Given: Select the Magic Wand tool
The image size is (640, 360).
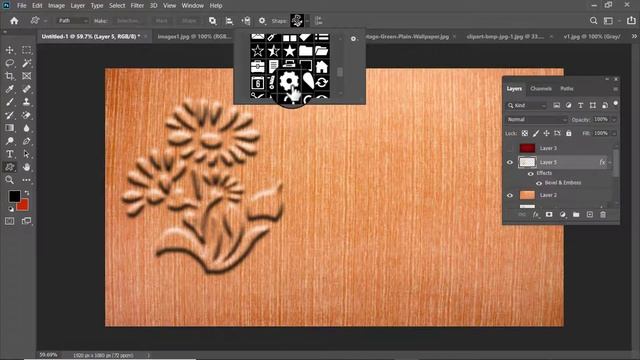Looking at the screenshot, I should tap(27, 63).
